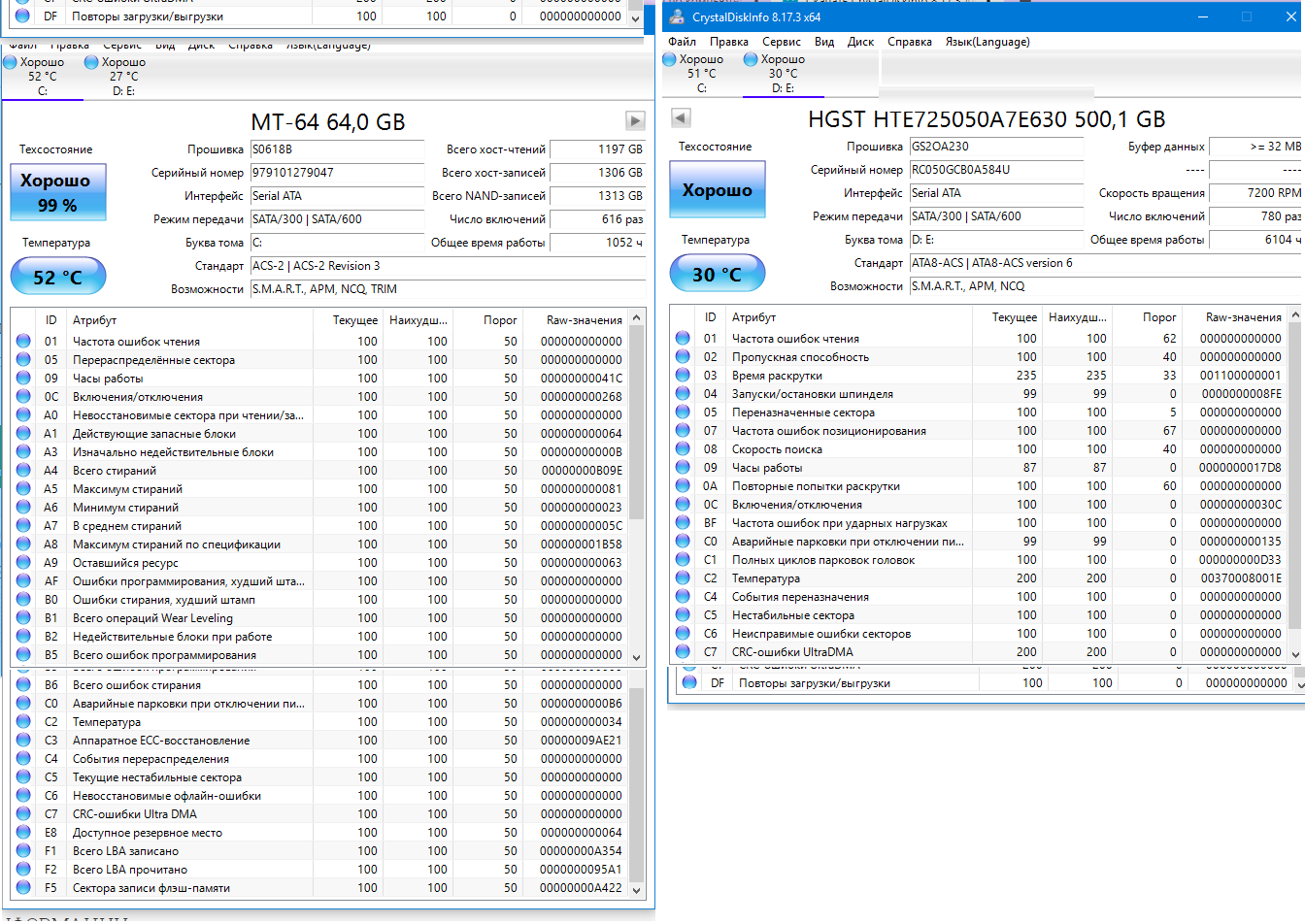The height and width of the screenshot is (924, 1305).
Task: Click scroll-down arrow of lower-left attribute list
Action: [x=637, y=889]
